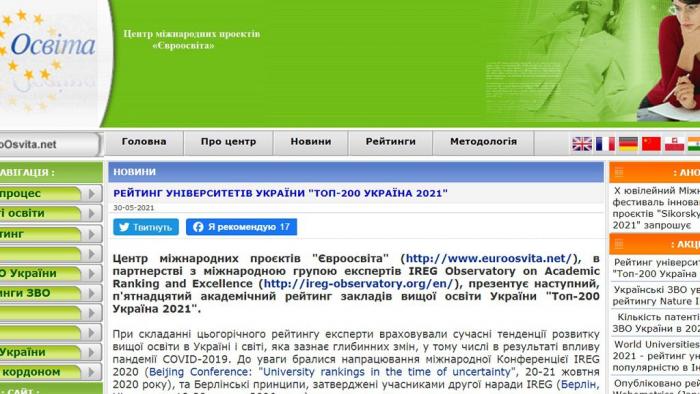The image size is (700, 394).
Task: Expand the sidebar item ending in тинг
Action: pyautogui.click(x=51, y=234)
